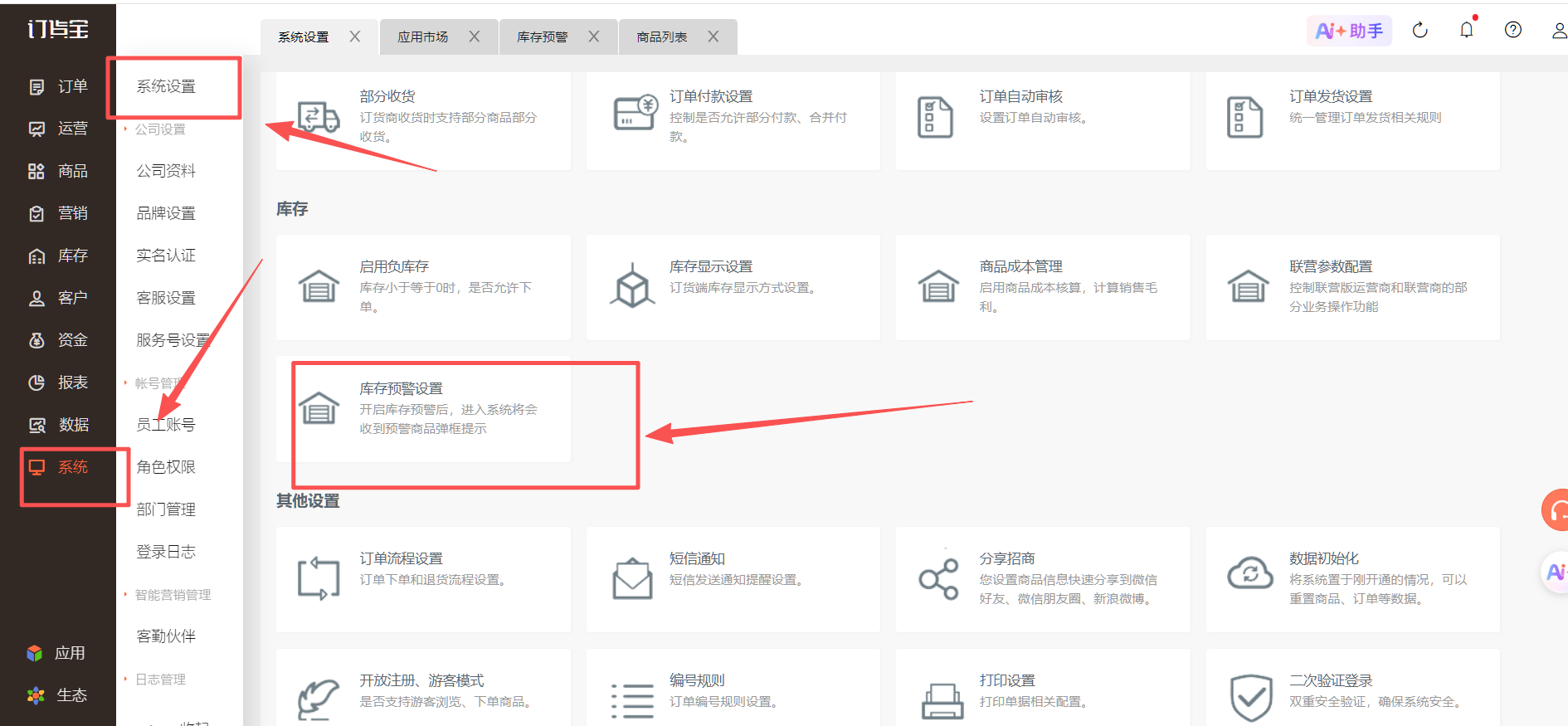Click the 商品成本管理 warehouse icon
Image resolution: width=1568 pixels, height=726 pixels.
938,286
